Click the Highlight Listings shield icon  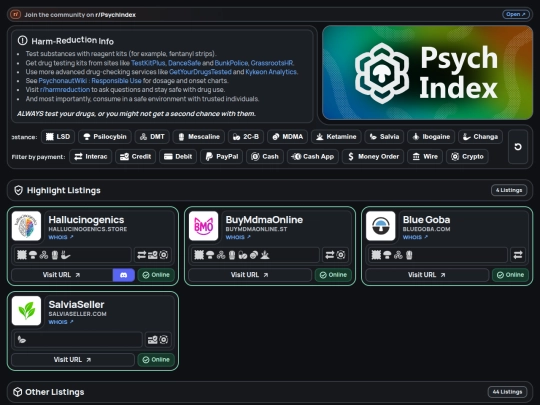pyautogui.click(x=19, y=190)
